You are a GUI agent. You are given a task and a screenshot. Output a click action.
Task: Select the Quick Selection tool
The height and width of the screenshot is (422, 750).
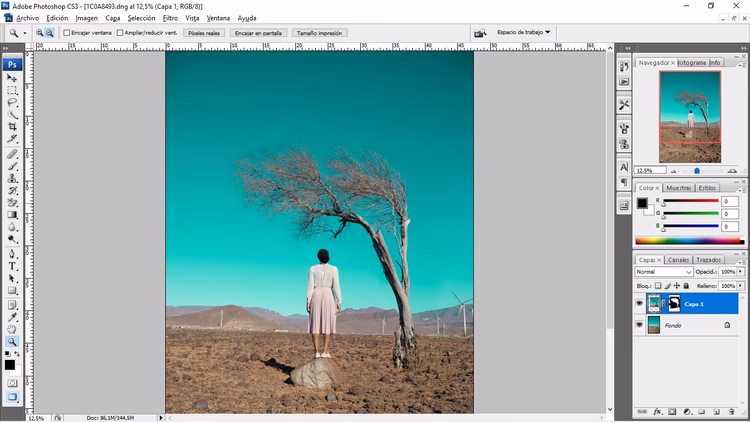point(12,115)
